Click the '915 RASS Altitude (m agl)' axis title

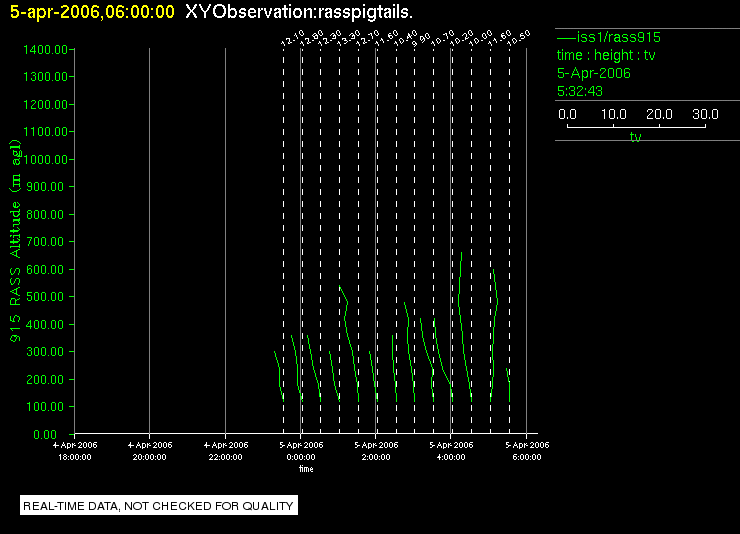tap(15, 241)
